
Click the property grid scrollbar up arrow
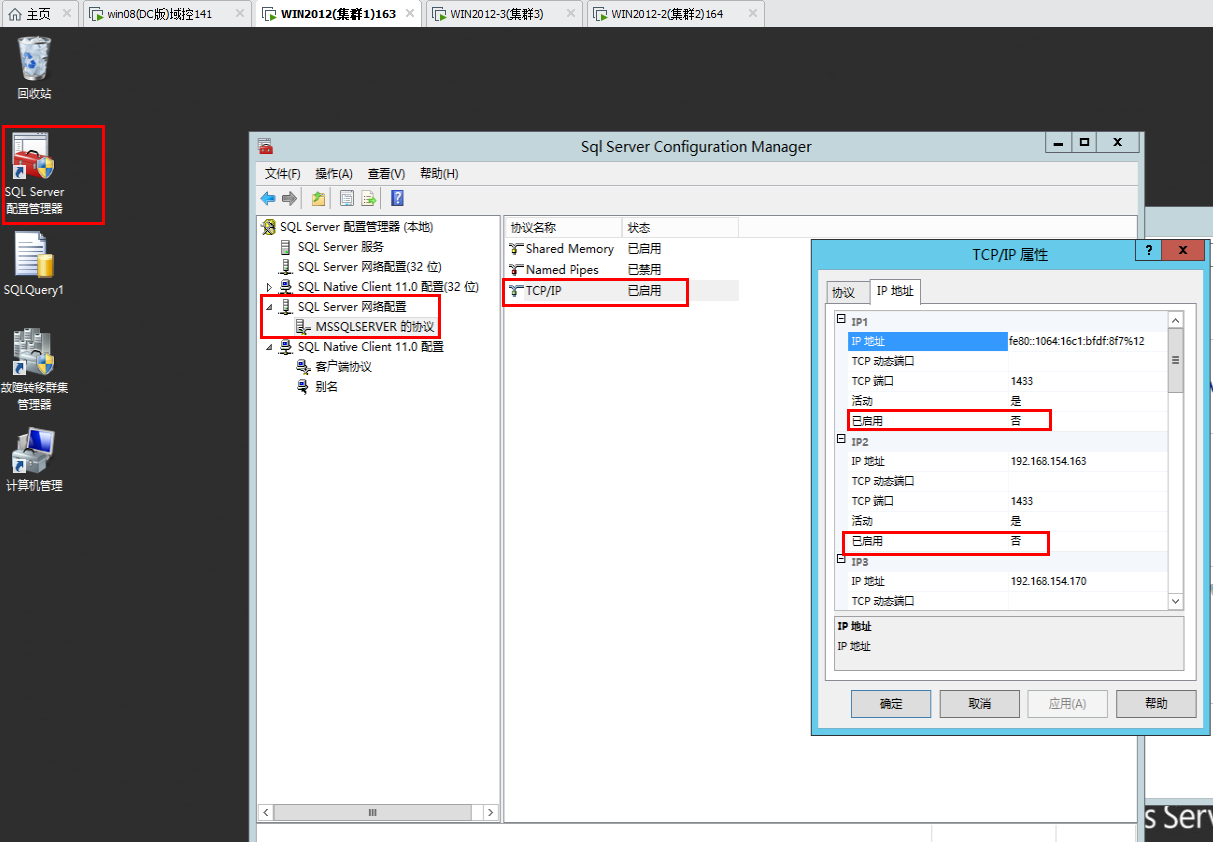[1175, 320]
